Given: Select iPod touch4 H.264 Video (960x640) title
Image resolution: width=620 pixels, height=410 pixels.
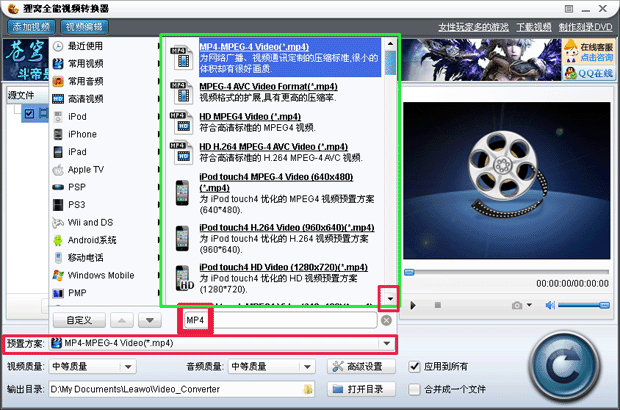Looking at the screenshot, I should pyautogui.click(x=287, y=228).
